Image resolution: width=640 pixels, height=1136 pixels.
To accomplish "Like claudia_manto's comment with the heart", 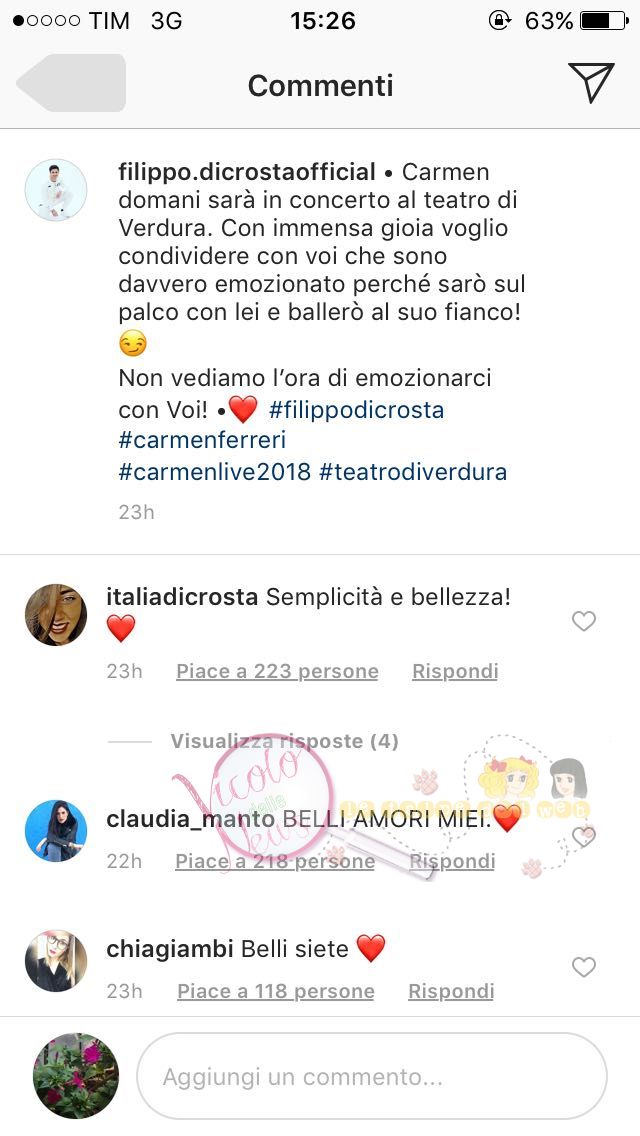I will (x=583, y=836).
